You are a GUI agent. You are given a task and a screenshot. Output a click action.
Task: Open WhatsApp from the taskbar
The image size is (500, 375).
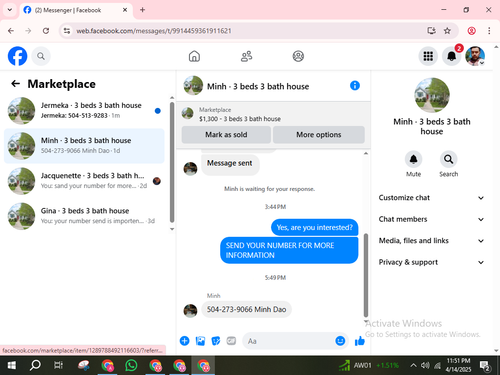131,365
